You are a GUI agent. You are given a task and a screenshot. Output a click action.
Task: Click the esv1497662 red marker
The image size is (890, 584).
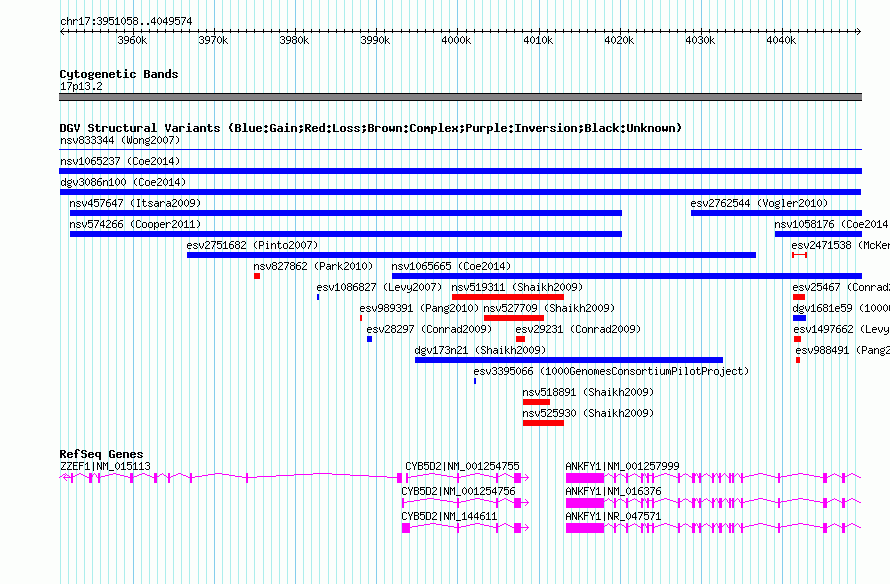point(797,339)
